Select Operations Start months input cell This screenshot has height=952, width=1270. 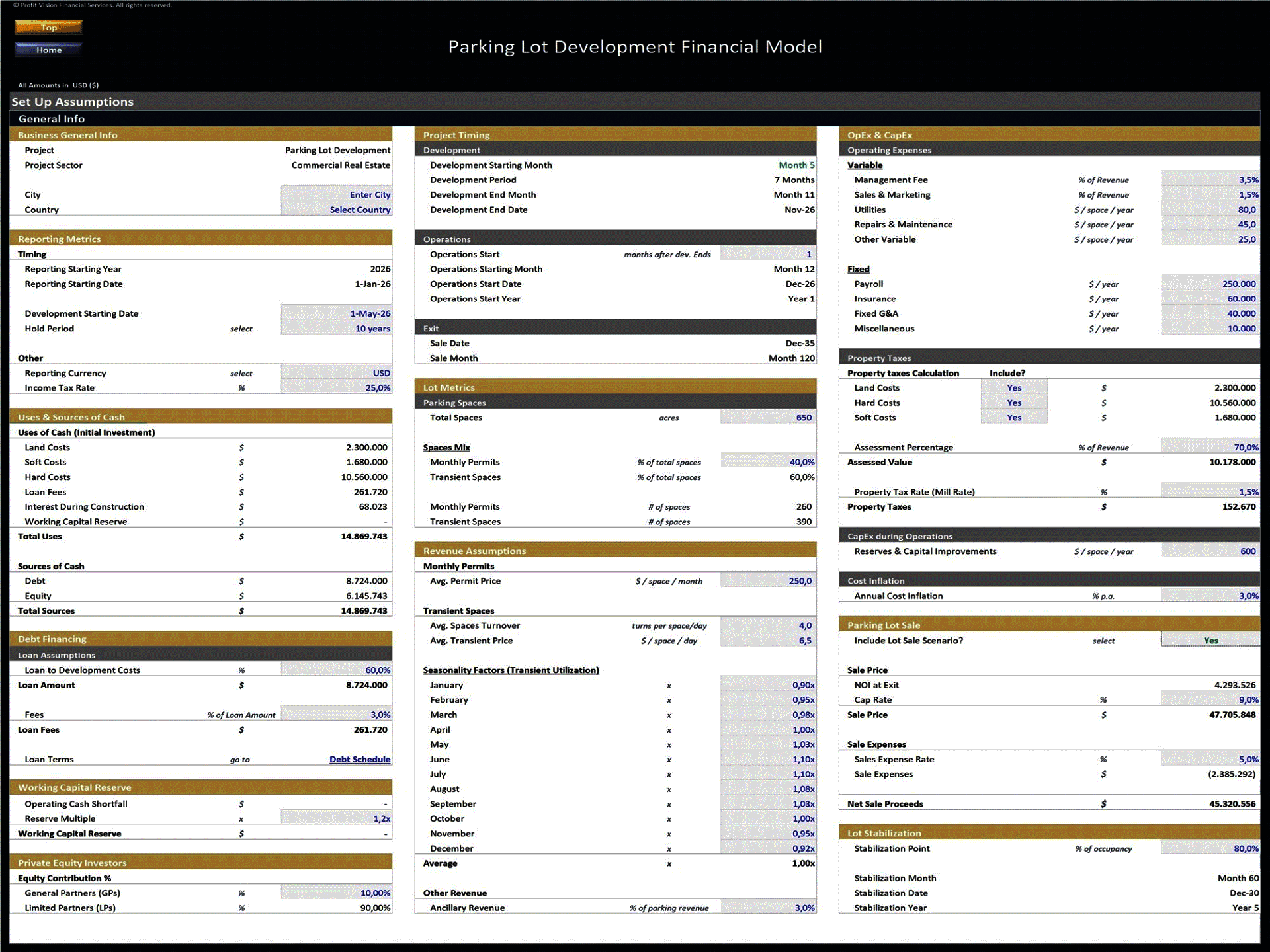(768, 254)
